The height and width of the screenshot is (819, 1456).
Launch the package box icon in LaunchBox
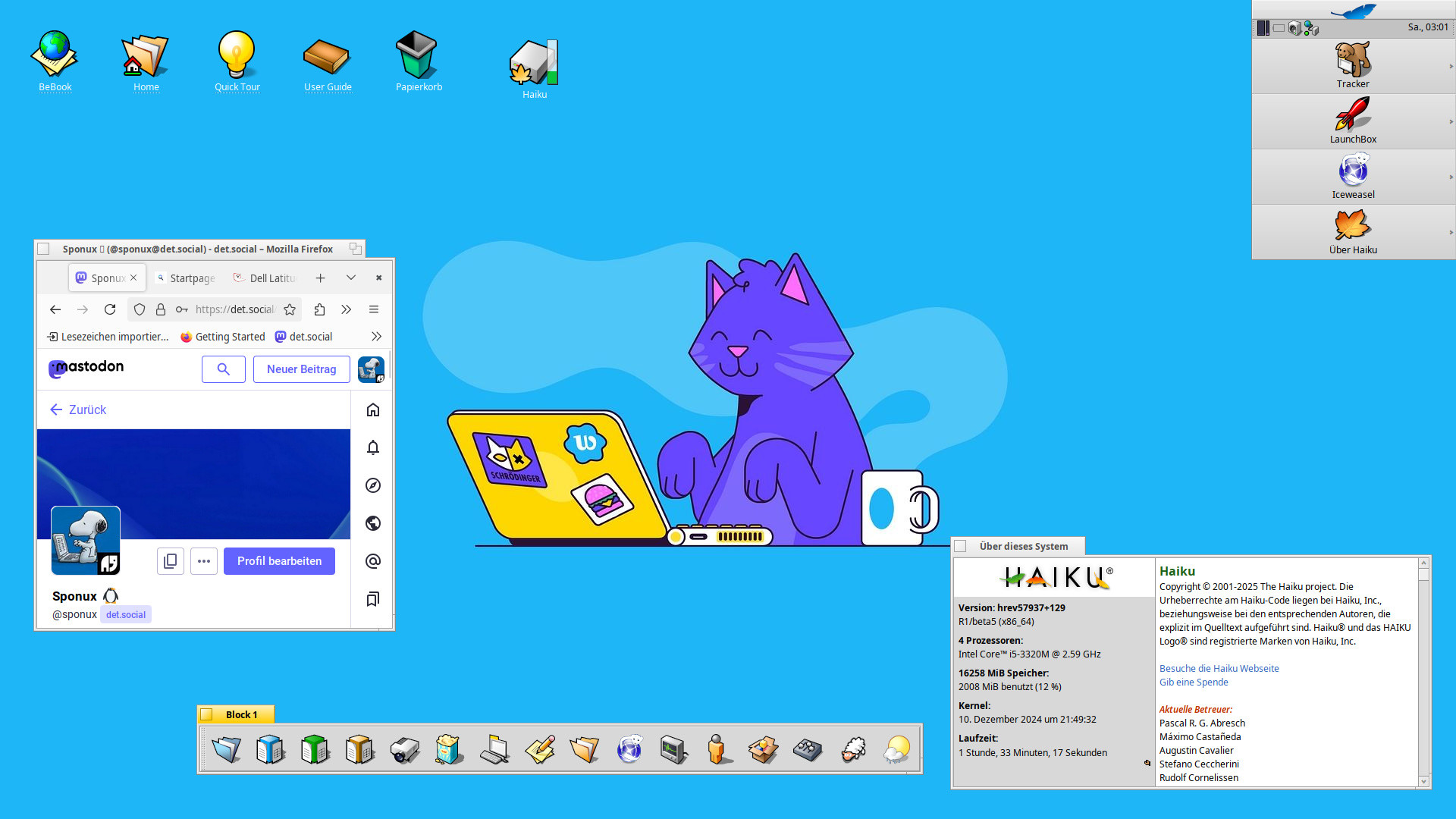pyautogui.click(x=763, y=749)
